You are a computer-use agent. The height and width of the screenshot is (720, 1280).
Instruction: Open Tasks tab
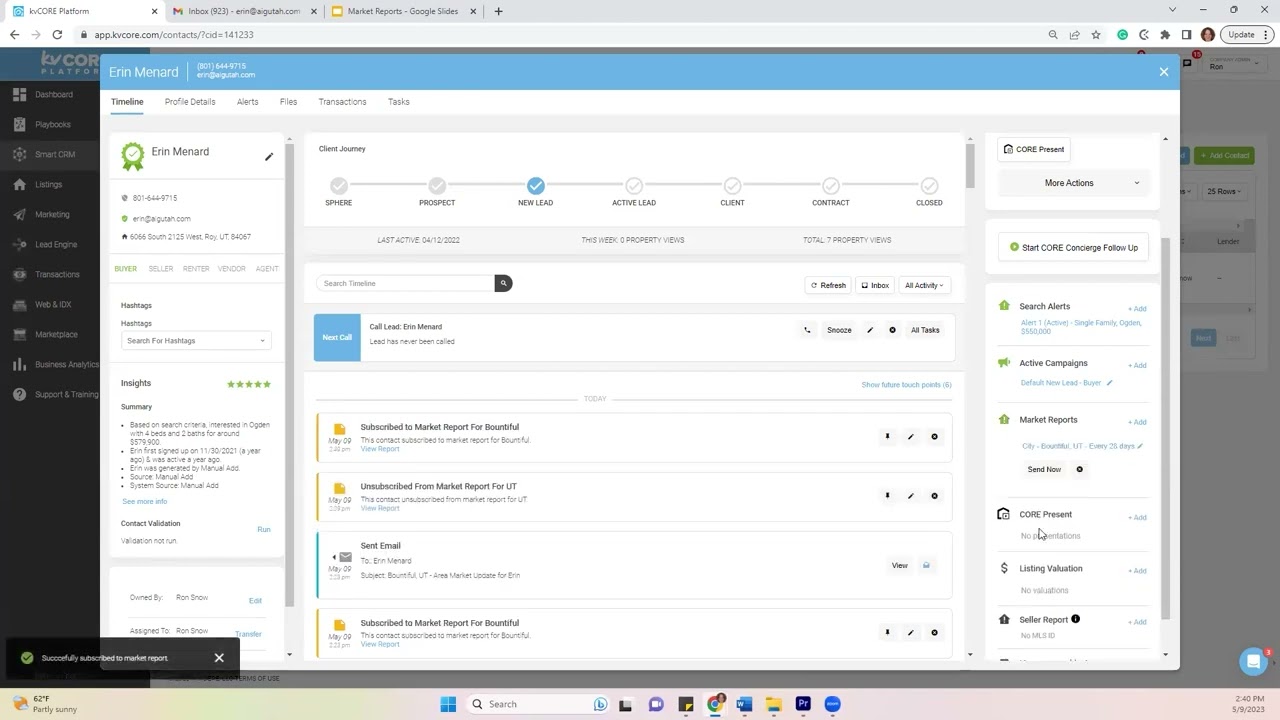point(399,102)
